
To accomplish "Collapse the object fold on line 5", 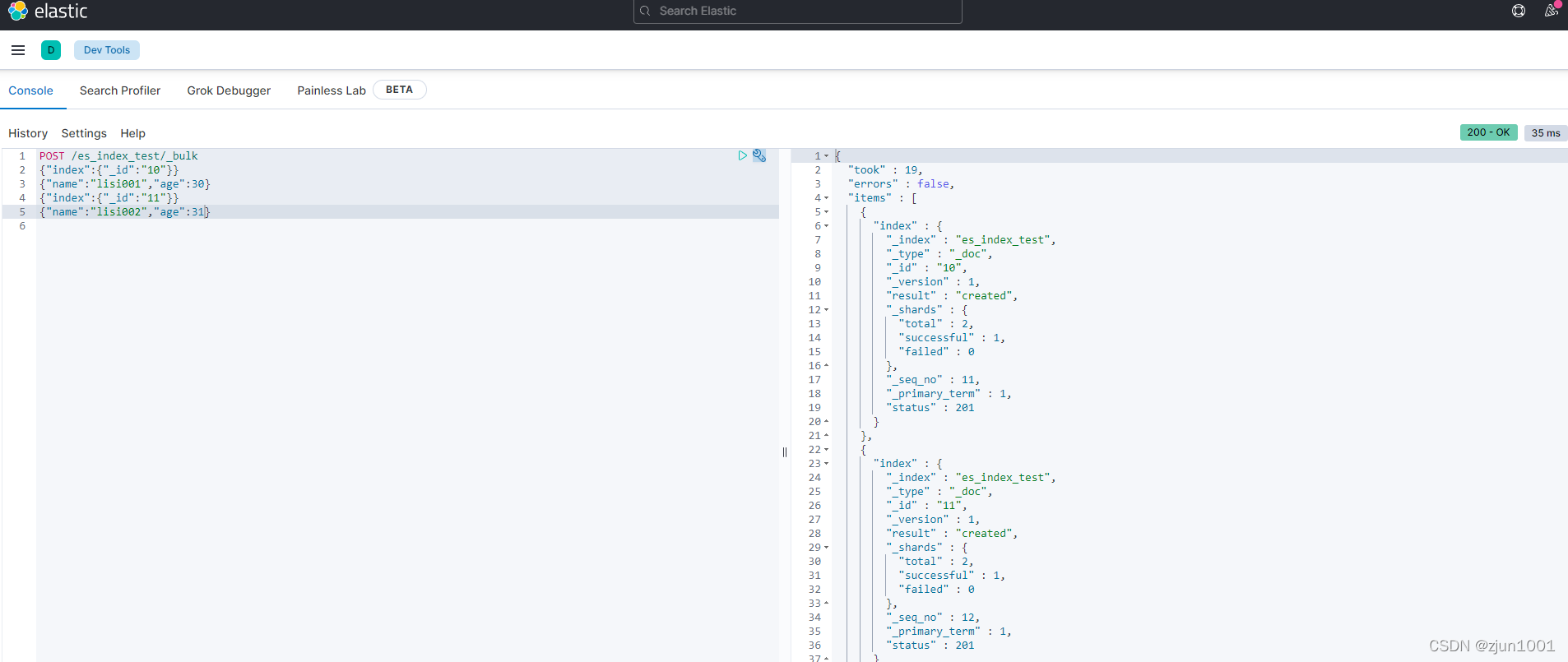I will pyautogui.click(x=827, y=212).
